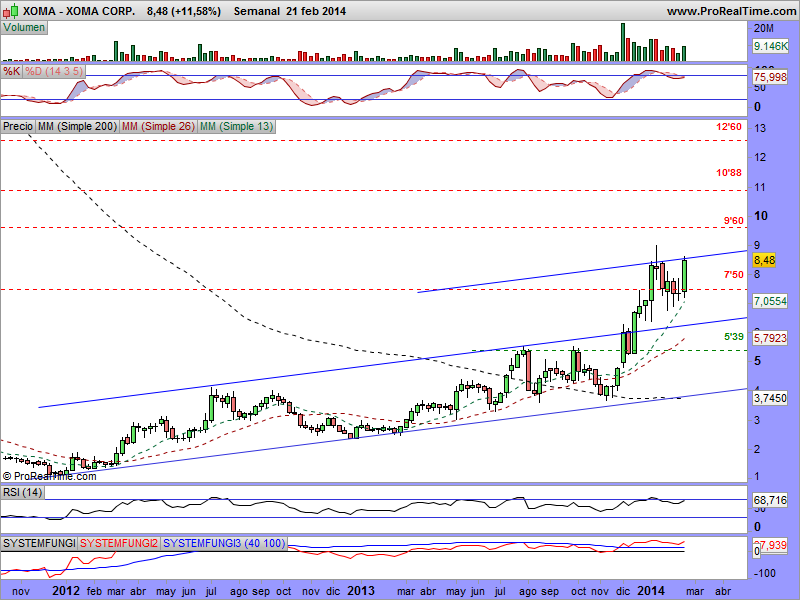Viewport: 800px width, 600px height.
Task: Click the stochastic value tag 75,998
Action: [770, 77]
